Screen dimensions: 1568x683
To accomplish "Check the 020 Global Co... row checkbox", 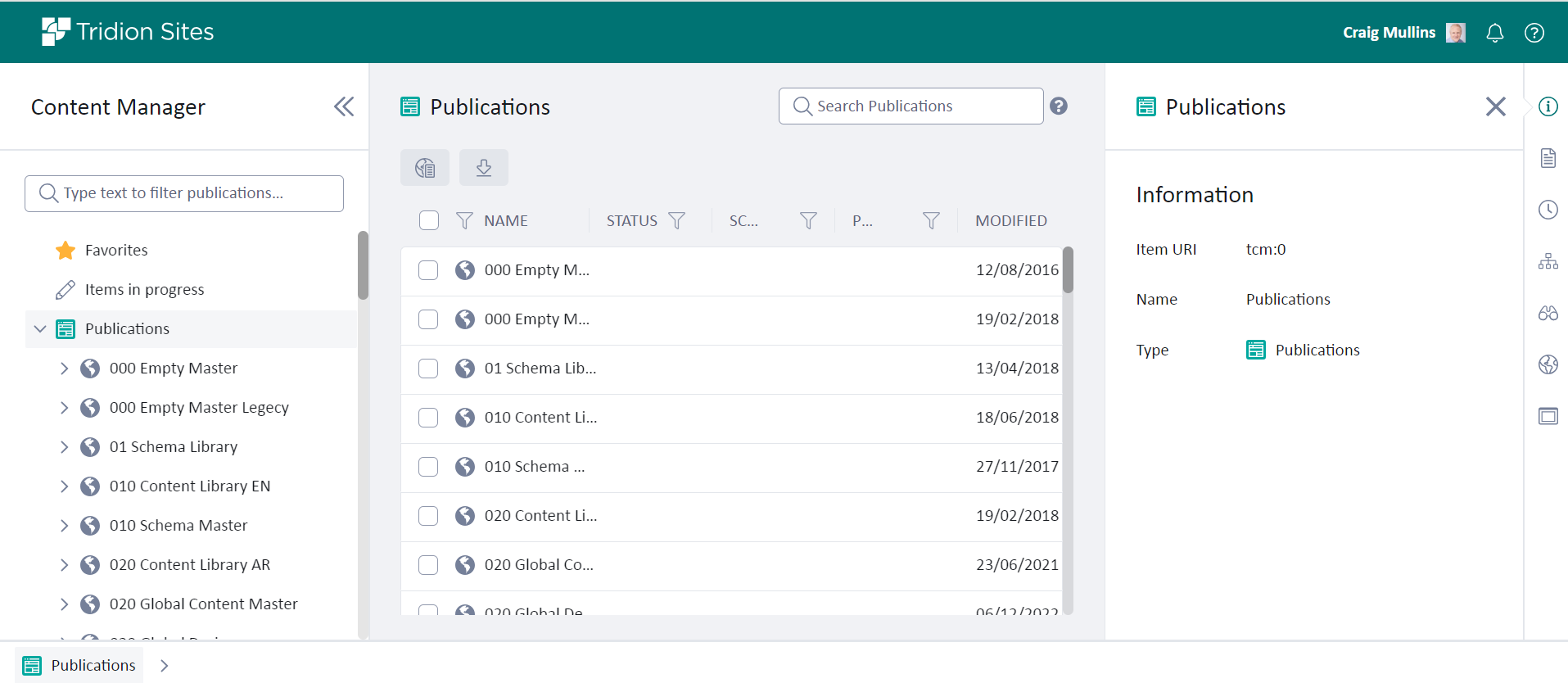I will [x=428, y=565].
